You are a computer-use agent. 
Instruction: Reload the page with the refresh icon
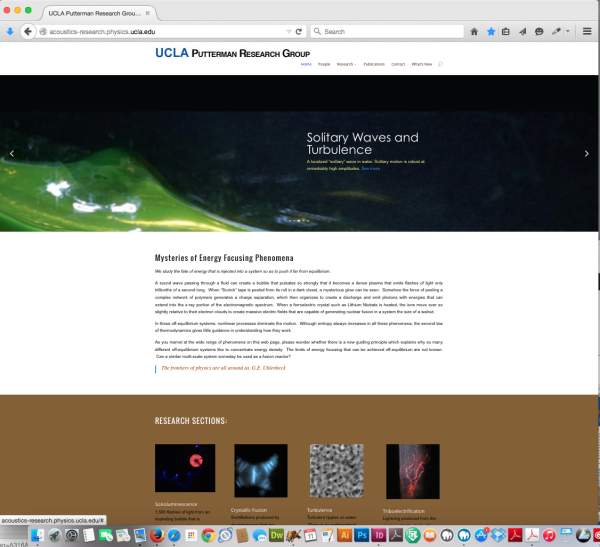click(299, 31)
